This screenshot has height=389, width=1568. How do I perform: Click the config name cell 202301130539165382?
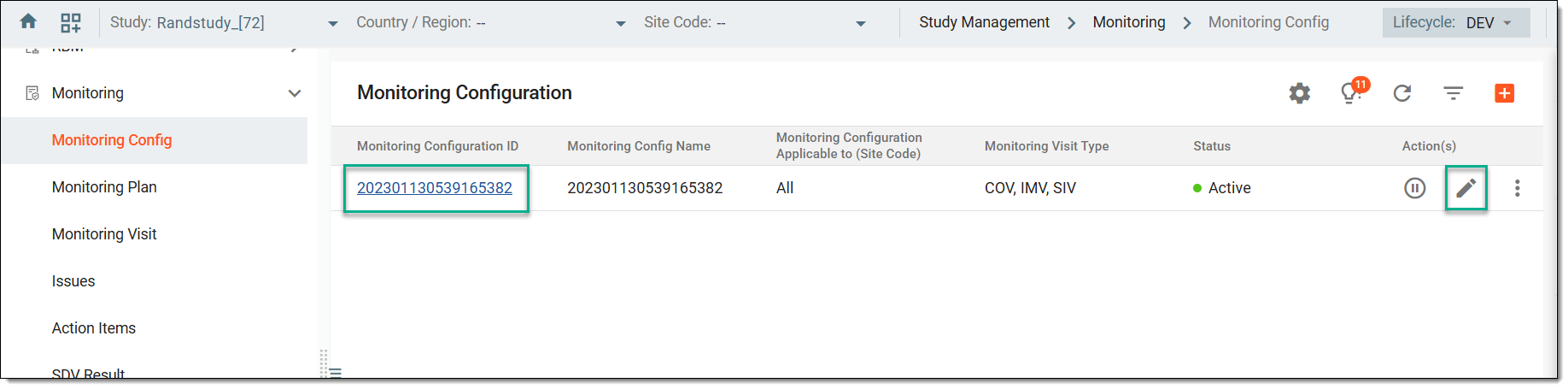(x=645, y=188)
